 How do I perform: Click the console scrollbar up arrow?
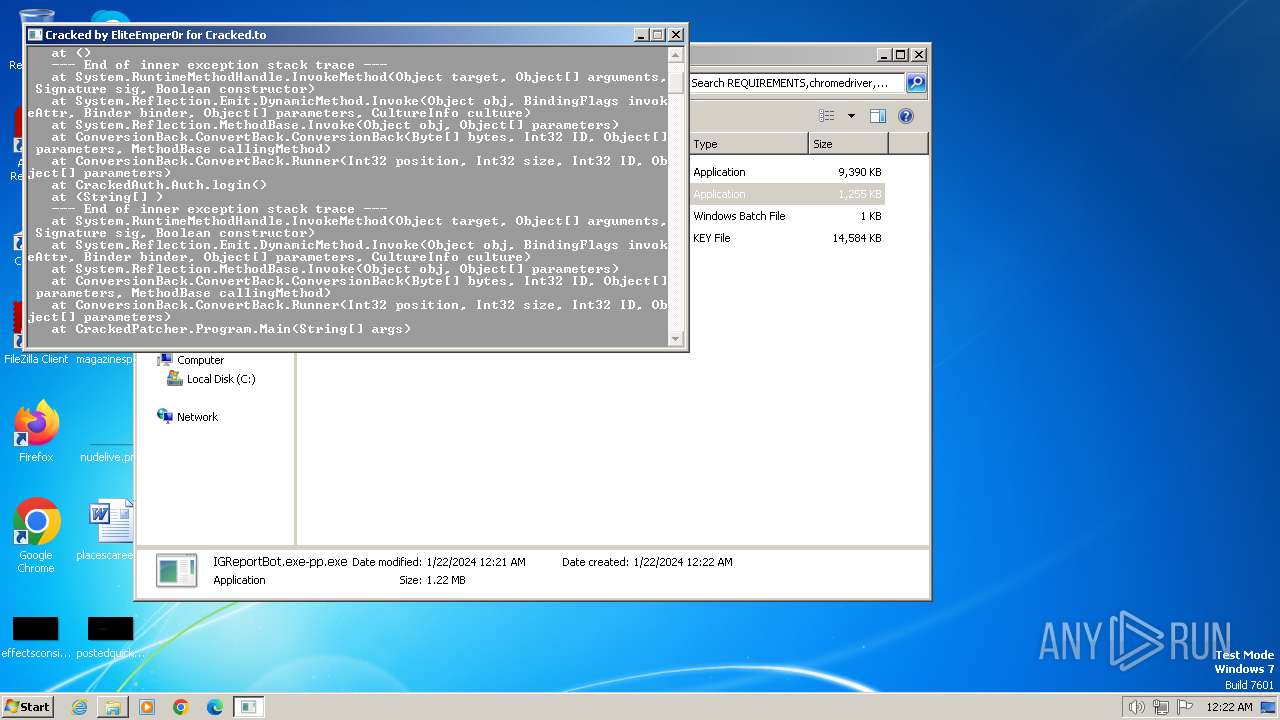tap(677, 55)
